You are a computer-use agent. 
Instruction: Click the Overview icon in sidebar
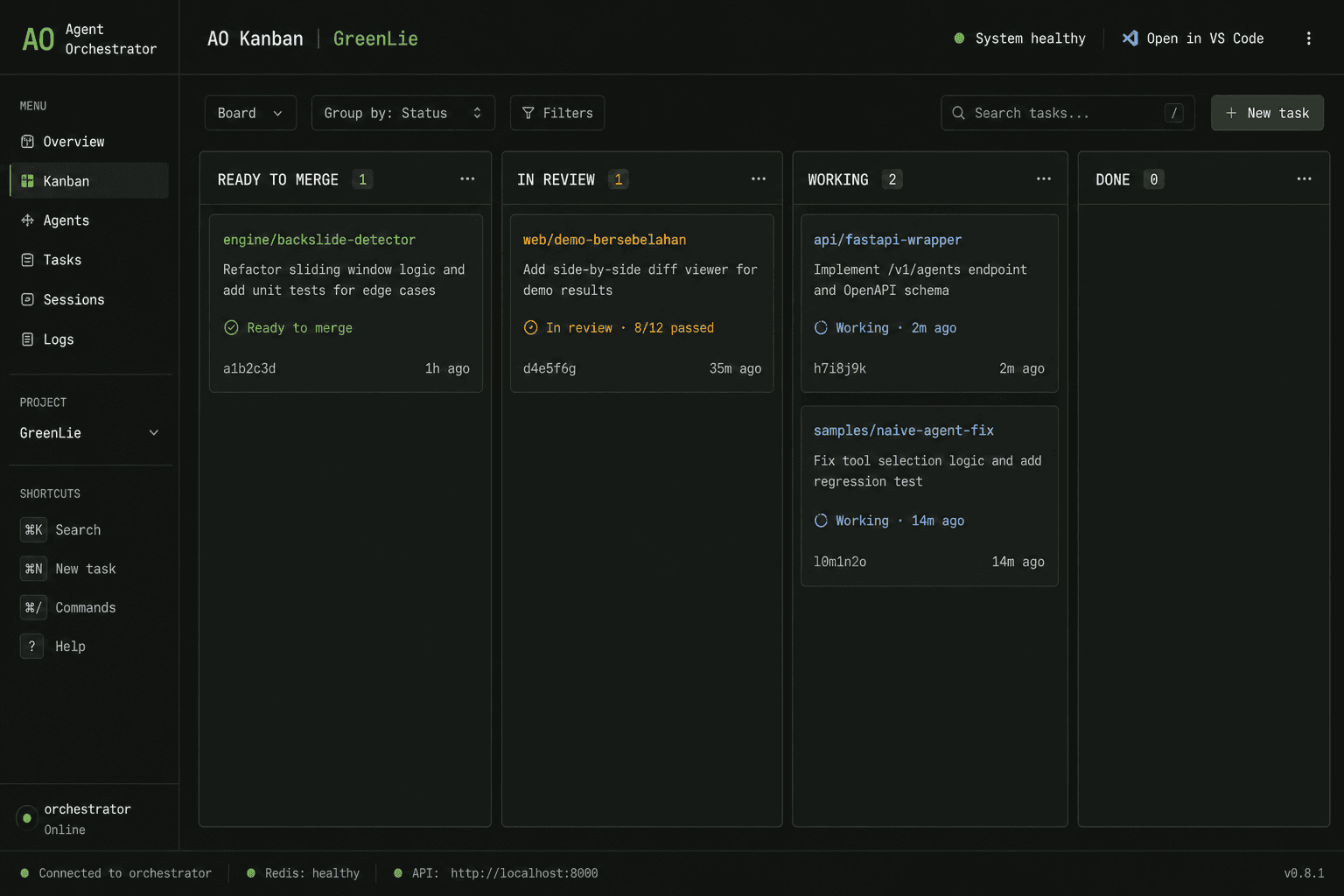(27, 142)
